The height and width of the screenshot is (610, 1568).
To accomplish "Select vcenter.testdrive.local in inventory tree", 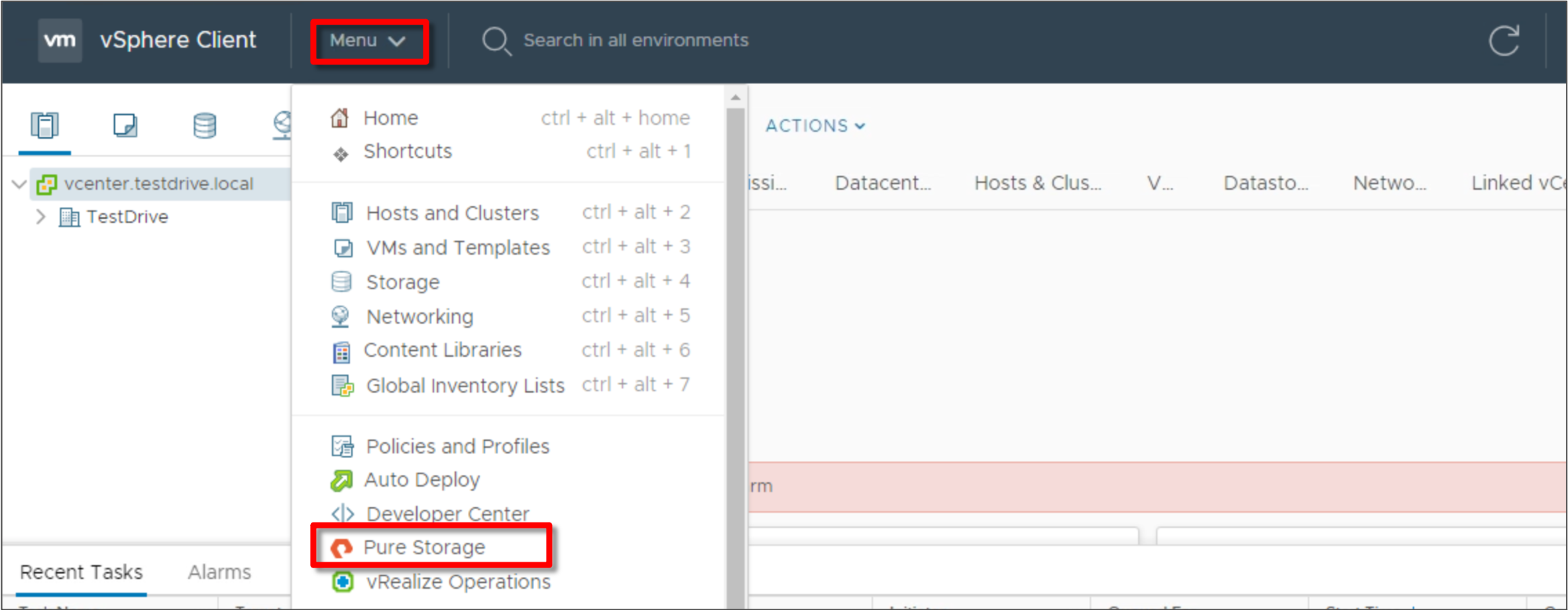I will click(158, 184).
